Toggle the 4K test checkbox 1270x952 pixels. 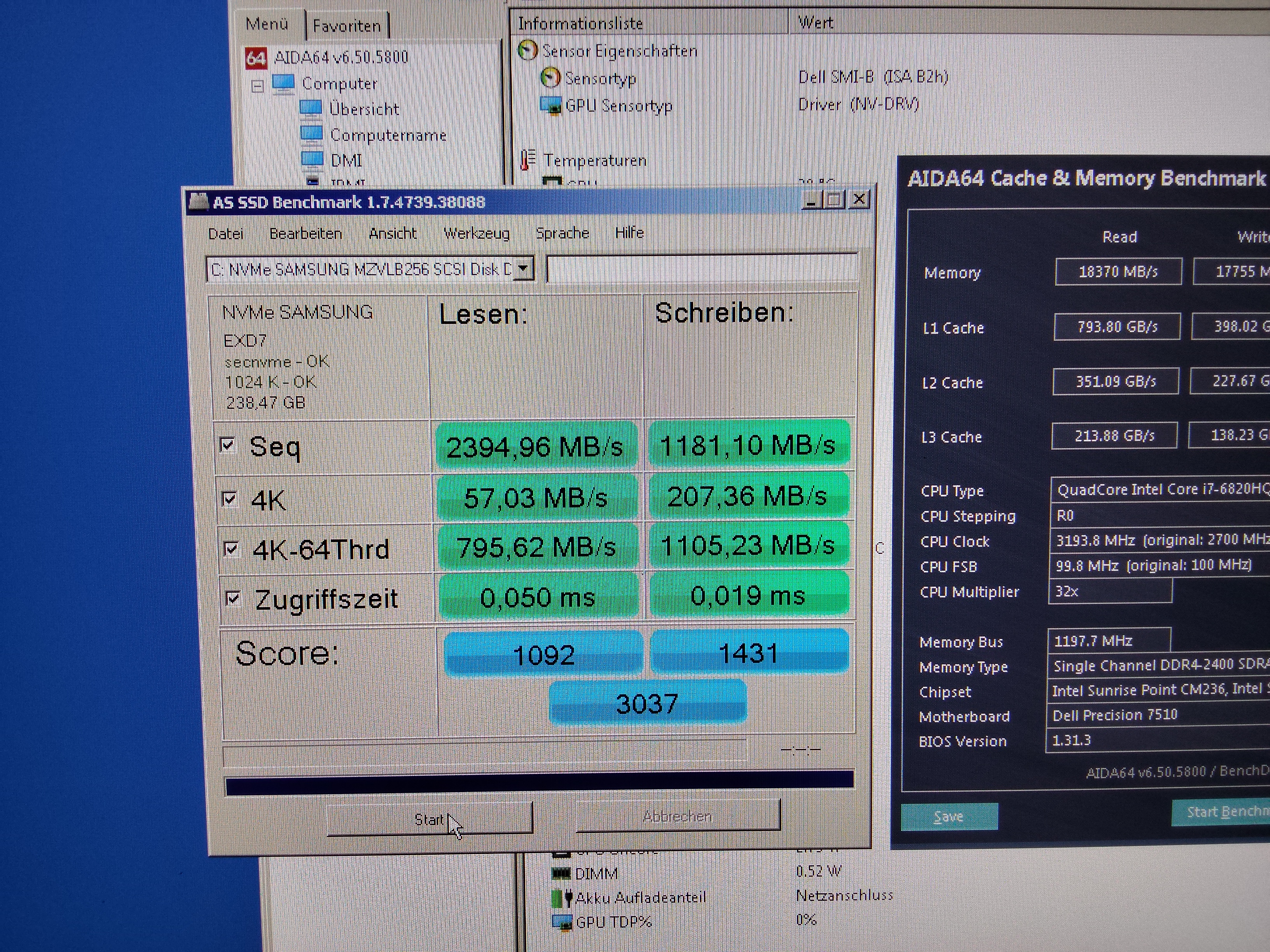coord(229,499)
